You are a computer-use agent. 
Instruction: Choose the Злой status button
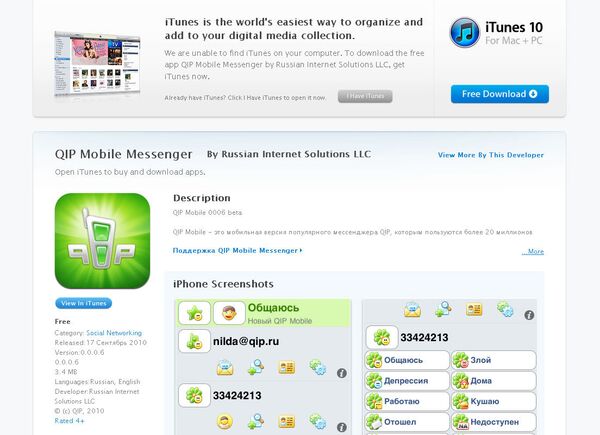[494, 360]
